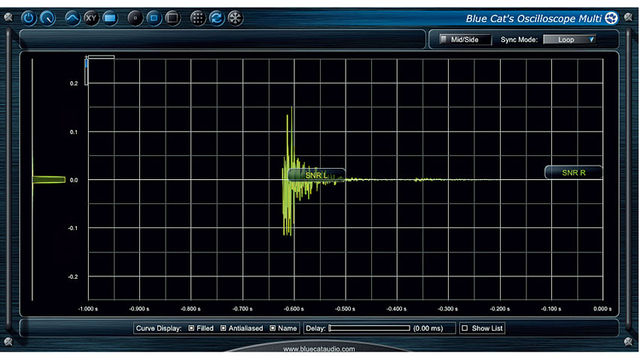Screen dimensions: 640x360
Task: Click the (0.00 ms) delay value
Action: click(x=428, y=328)
